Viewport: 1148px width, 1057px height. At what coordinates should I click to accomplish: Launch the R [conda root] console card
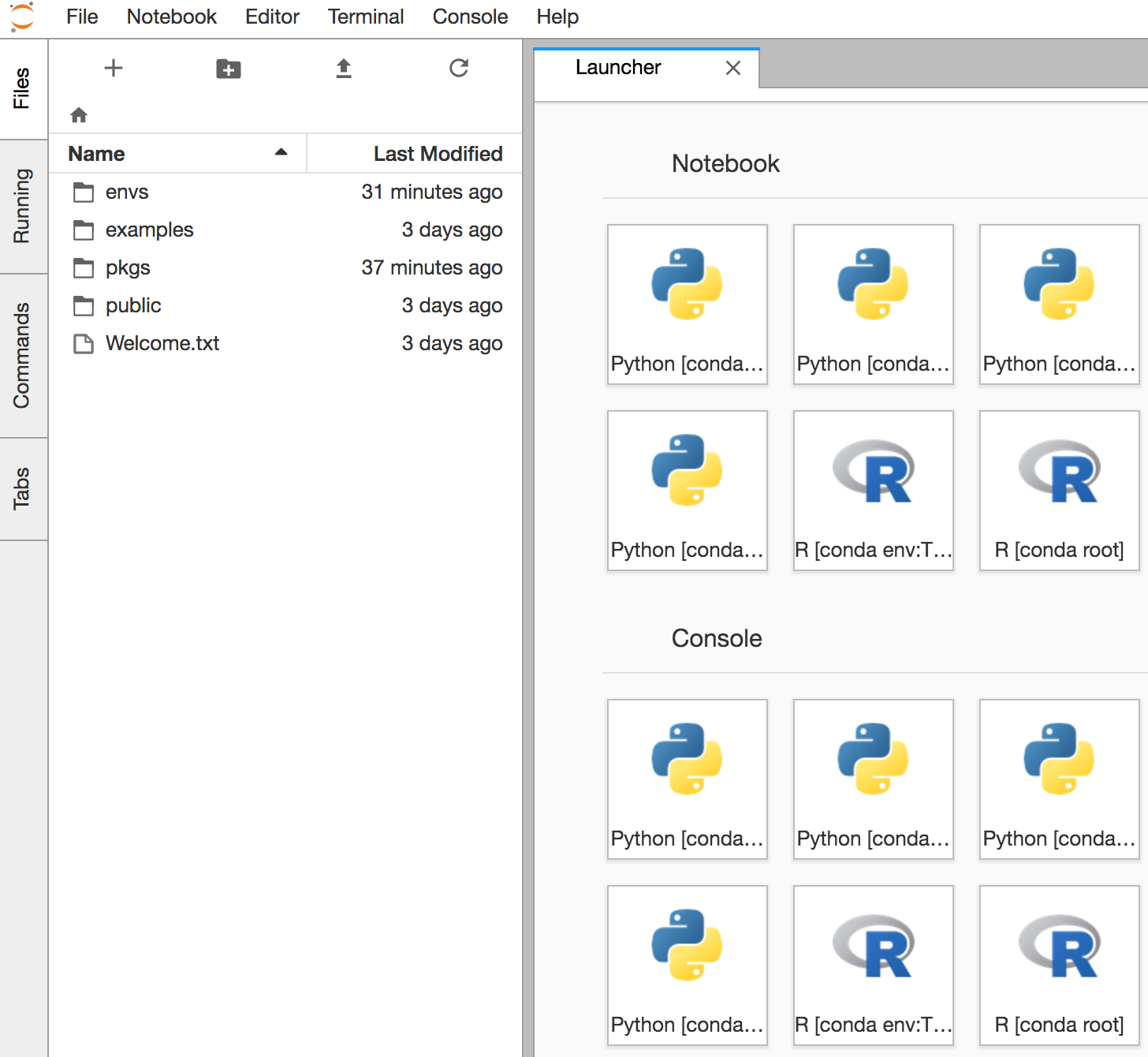[x=1060, y=965]
